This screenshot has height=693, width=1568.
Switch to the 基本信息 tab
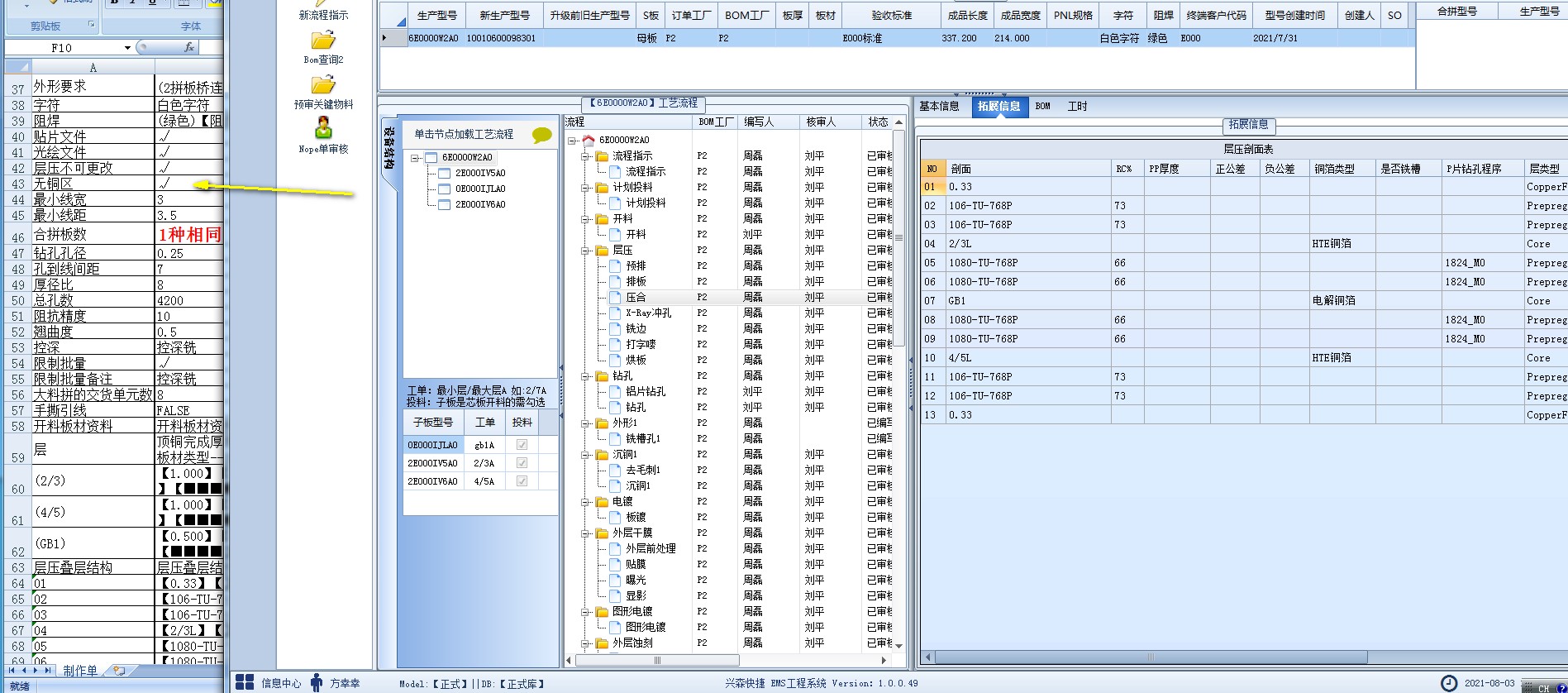click(939, 106)
